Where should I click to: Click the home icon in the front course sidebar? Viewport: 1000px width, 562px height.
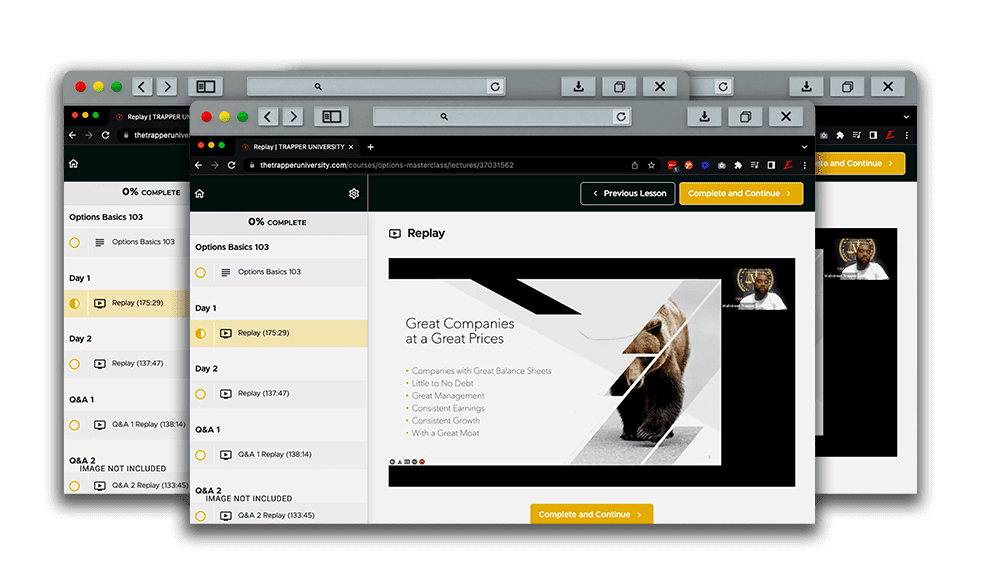[x=200, y=193]
